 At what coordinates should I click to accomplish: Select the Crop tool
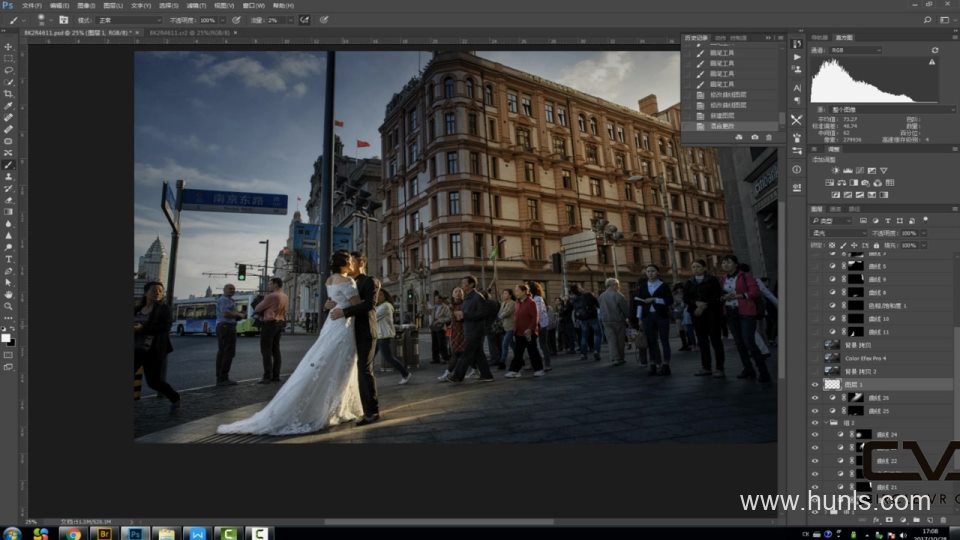8,94
